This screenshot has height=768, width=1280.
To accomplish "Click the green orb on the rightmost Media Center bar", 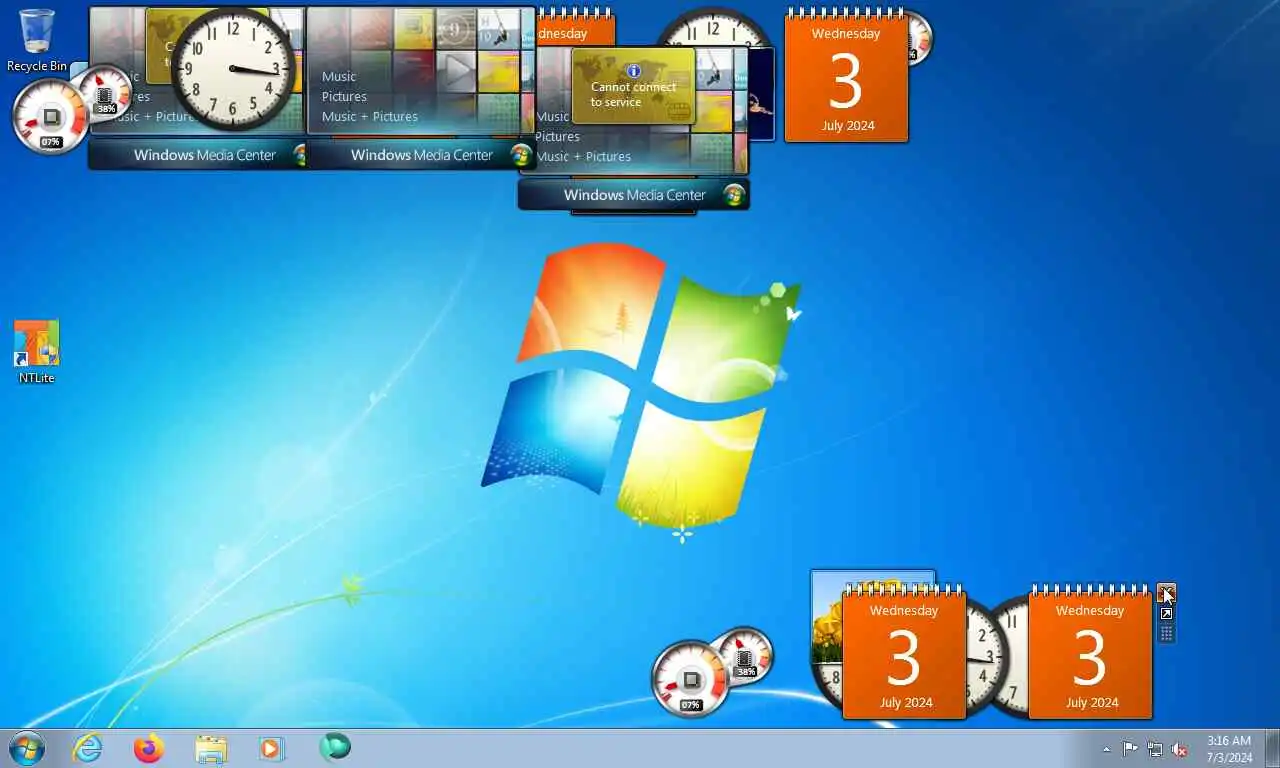I will (734, 195).
